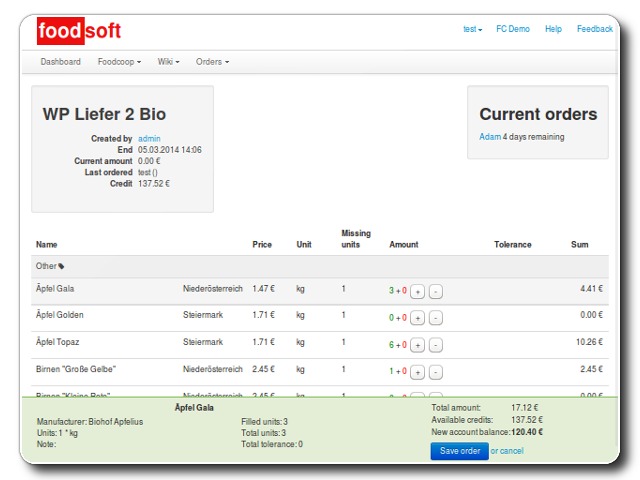Increase amount for Äpfel Gala
The width and height of the screenshot is (640, 480).
tap(418, 291)
